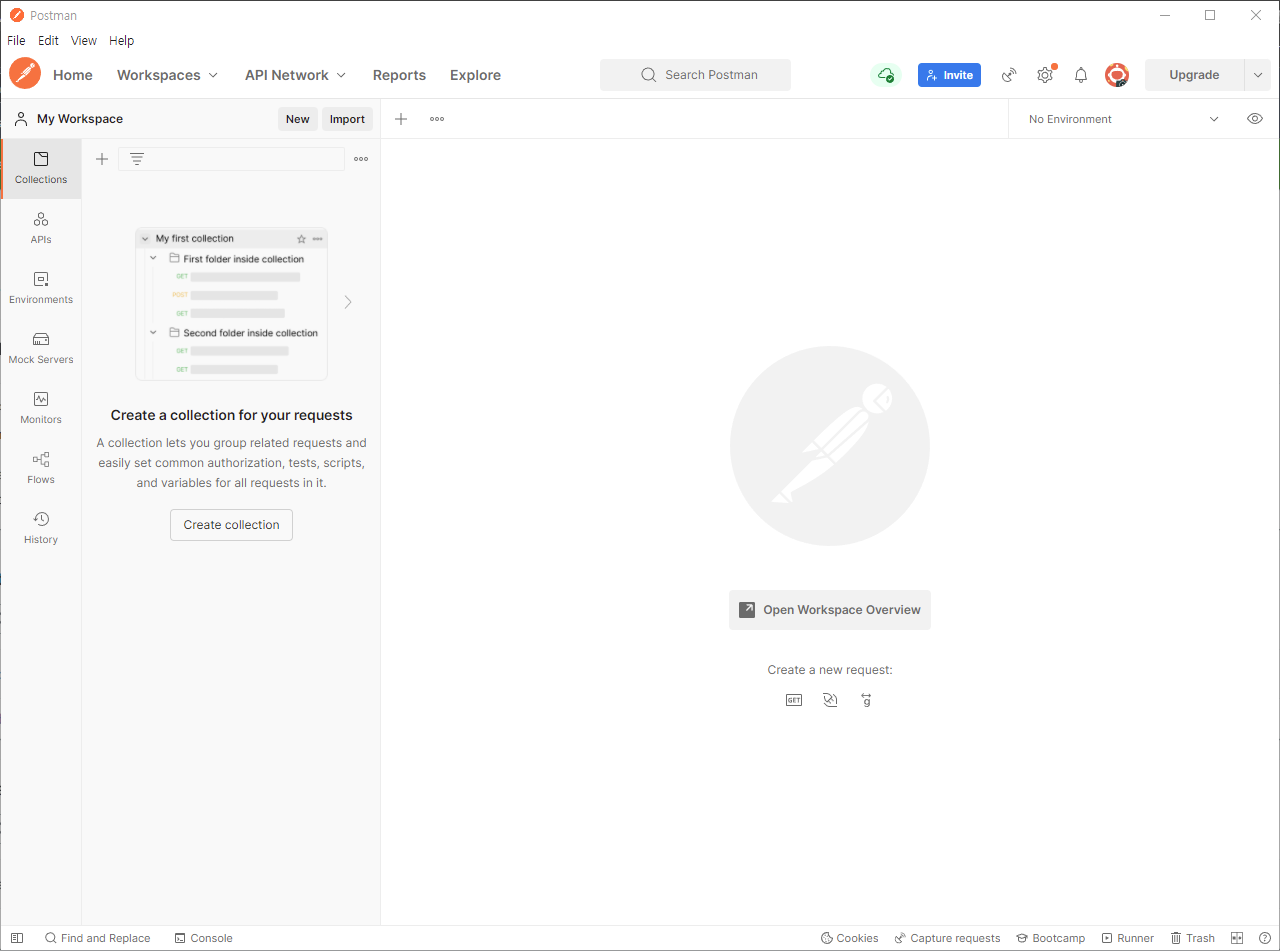
Task: Focus the Search Postman field
Action: click(x=695, y=75)
